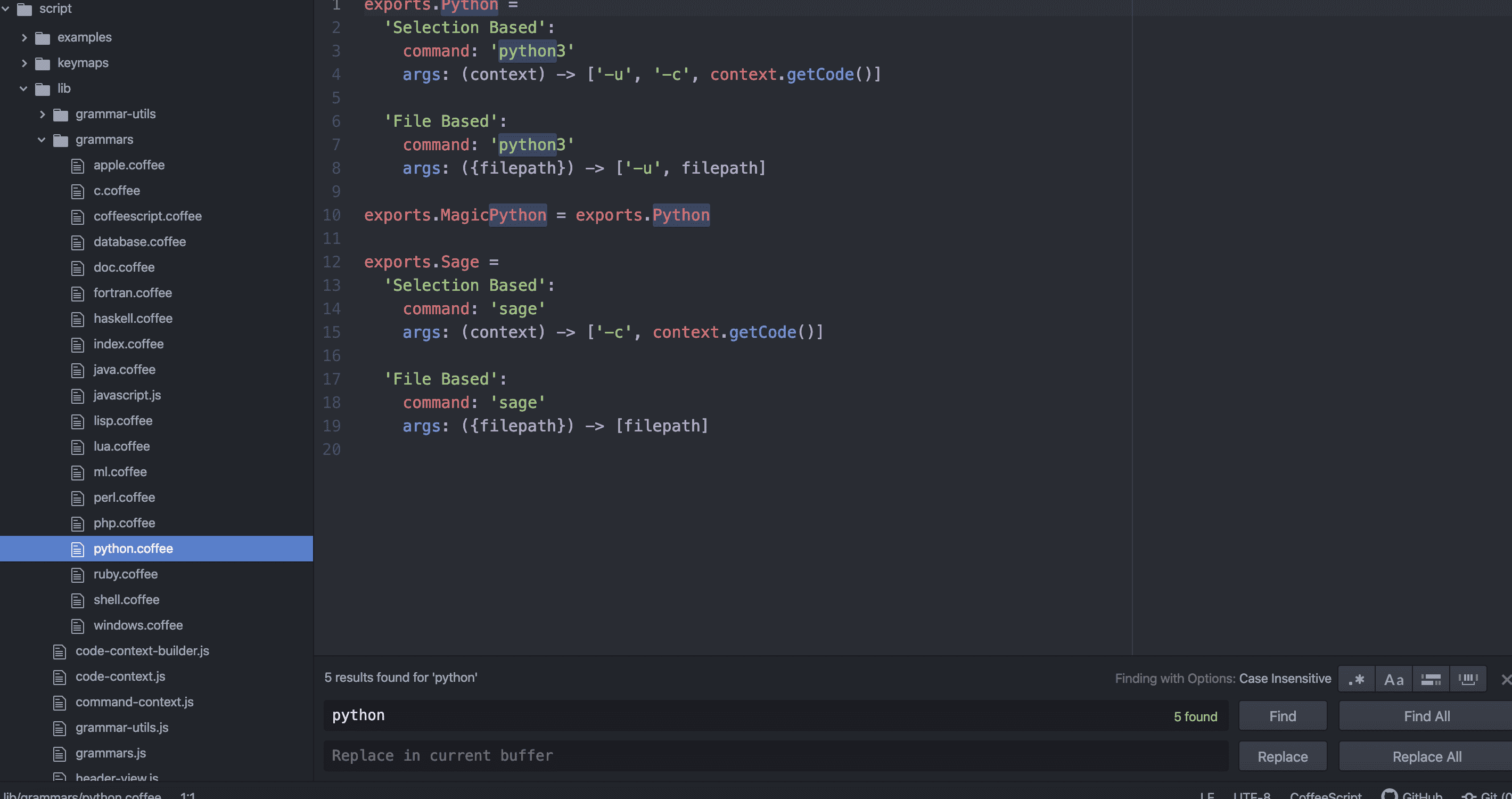Toggle only in selection option
Screen dimensions: 1512x799
[x=1431, y=679]
